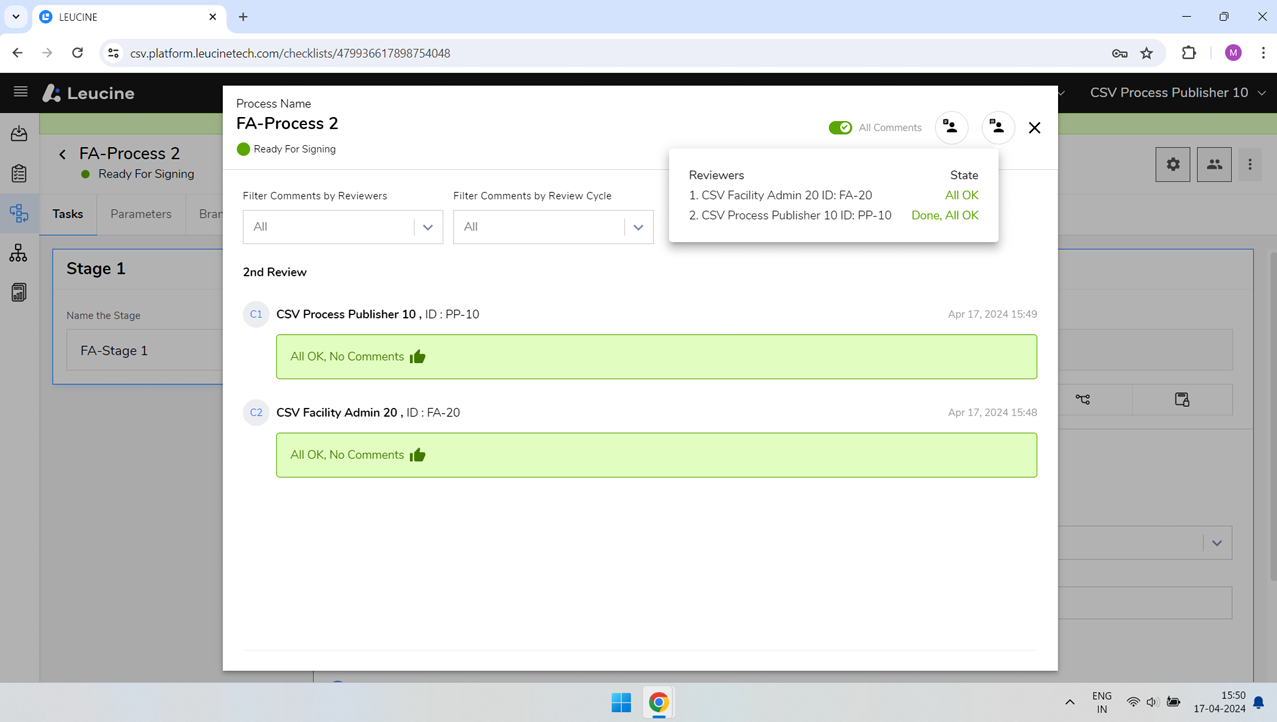Open the Filter Comments by Review Cycle dropdown

tap(553, 227)
